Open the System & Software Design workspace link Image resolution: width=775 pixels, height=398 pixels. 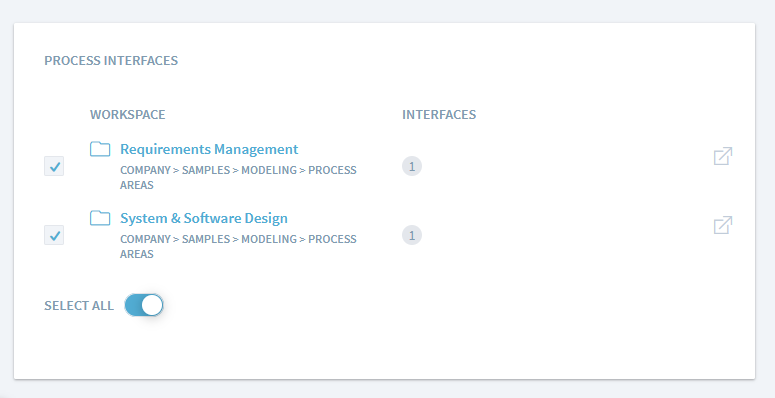[x=204, y=218]
